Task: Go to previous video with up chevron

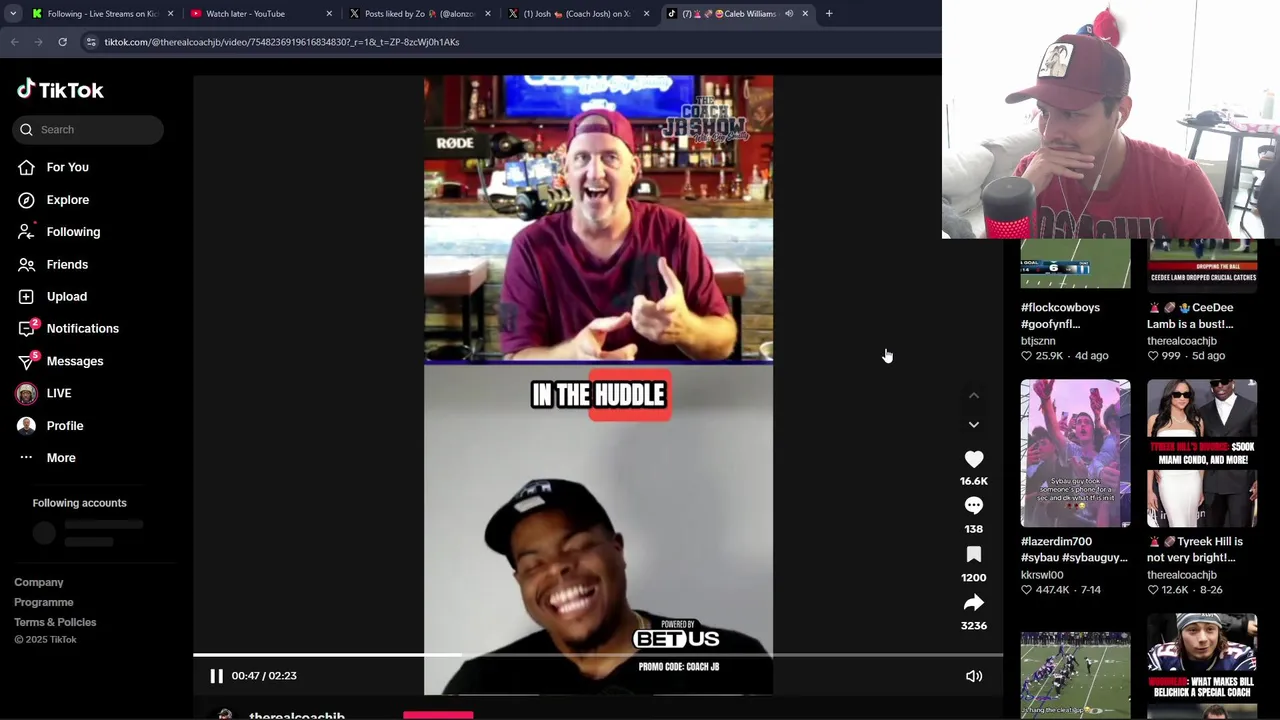Action: (x=973, y=396)
